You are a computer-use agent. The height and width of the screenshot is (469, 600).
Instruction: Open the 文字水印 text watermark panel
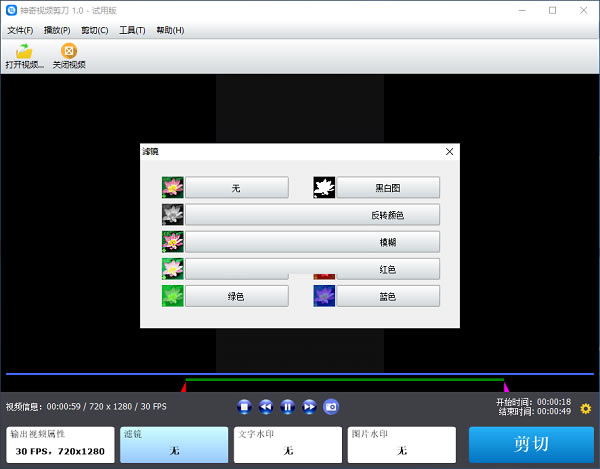tap(288, 445)
